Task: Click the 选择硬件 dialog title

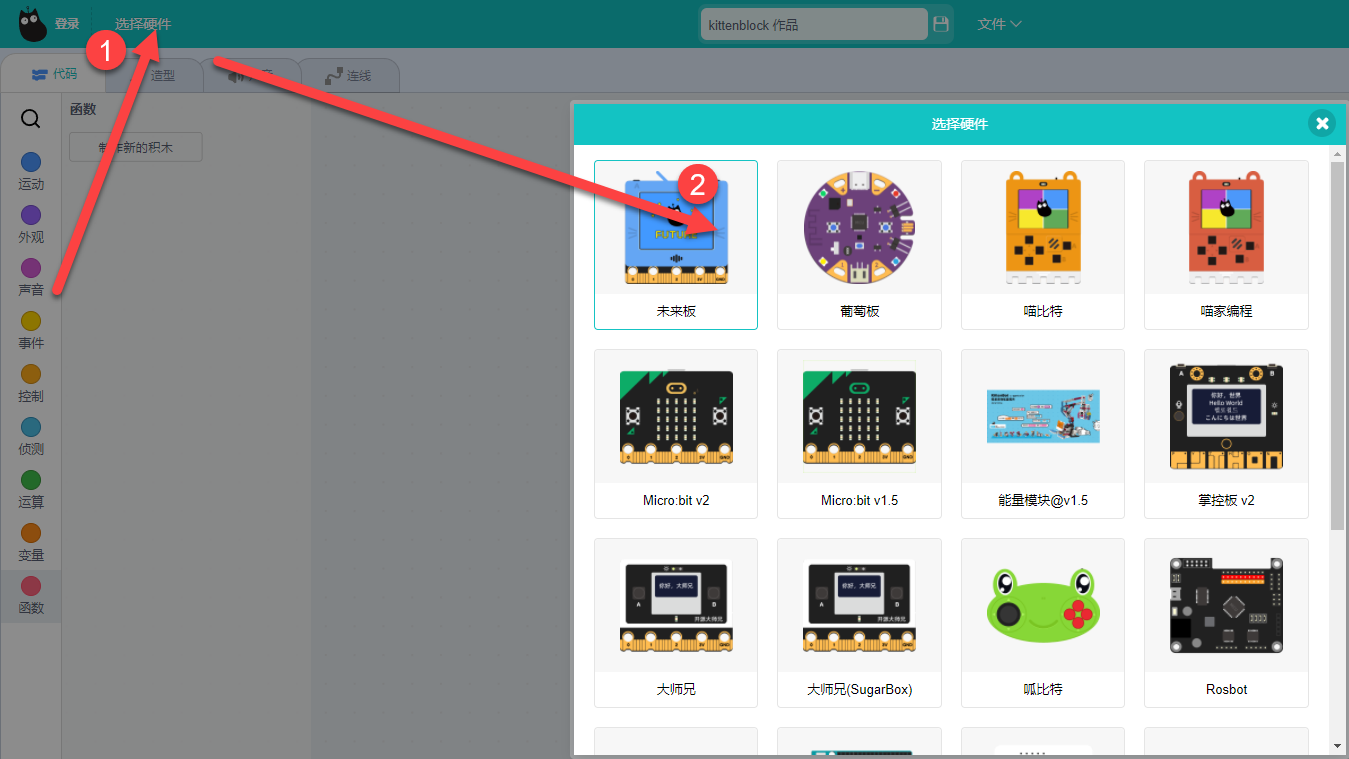Action: tap(959, 124)
